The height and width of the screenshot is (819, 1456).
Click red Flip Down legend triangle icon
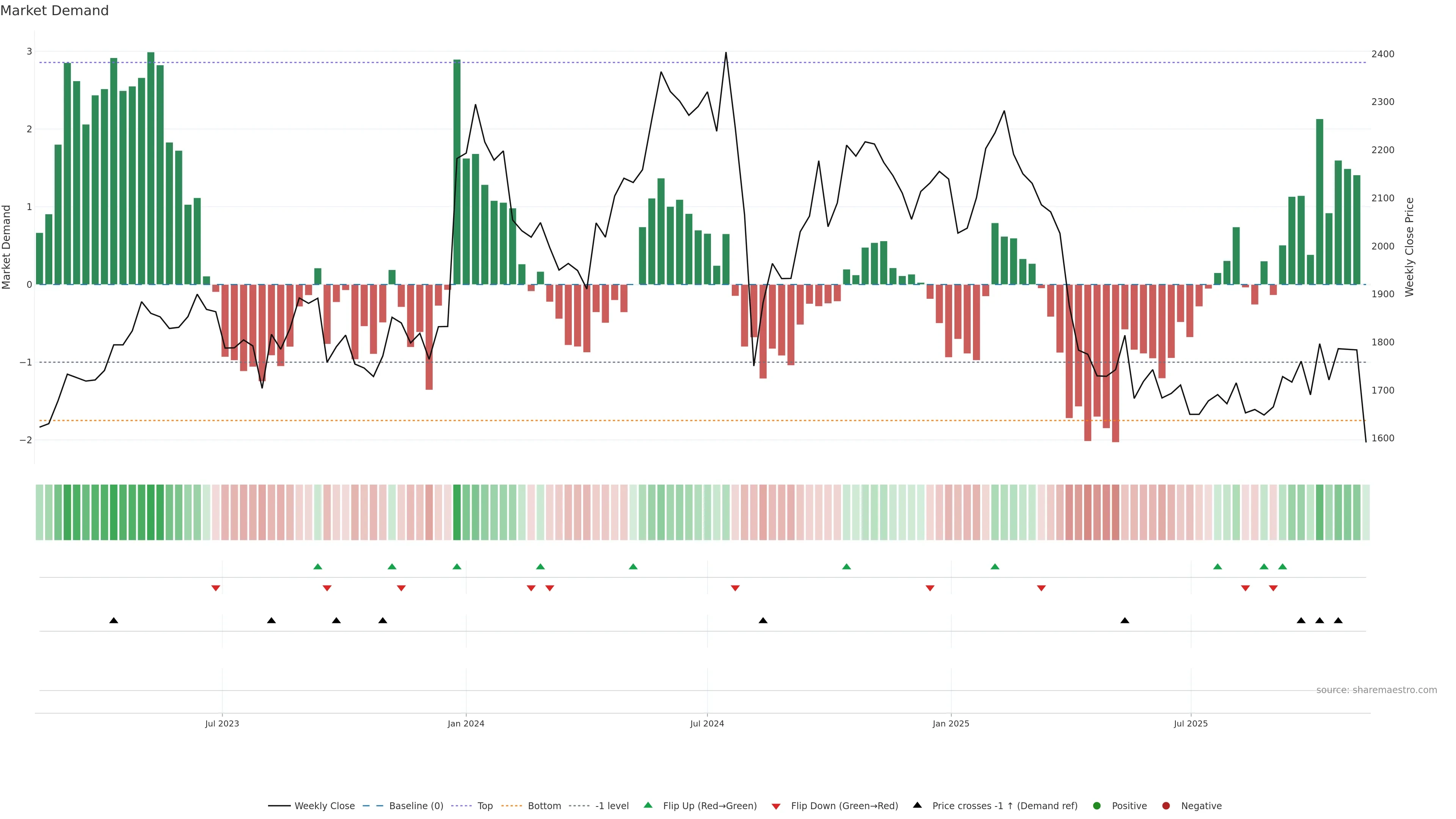[776, 806]
